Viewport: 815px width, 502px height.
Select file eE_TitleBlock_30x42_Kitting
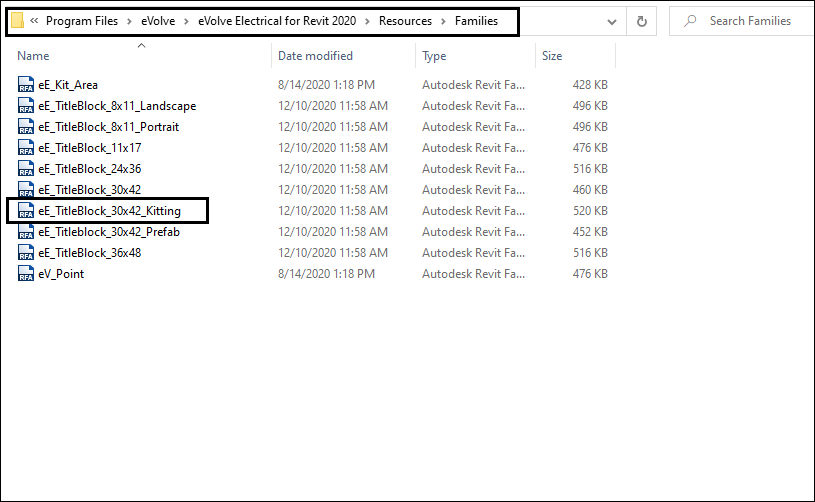point(110,210)
